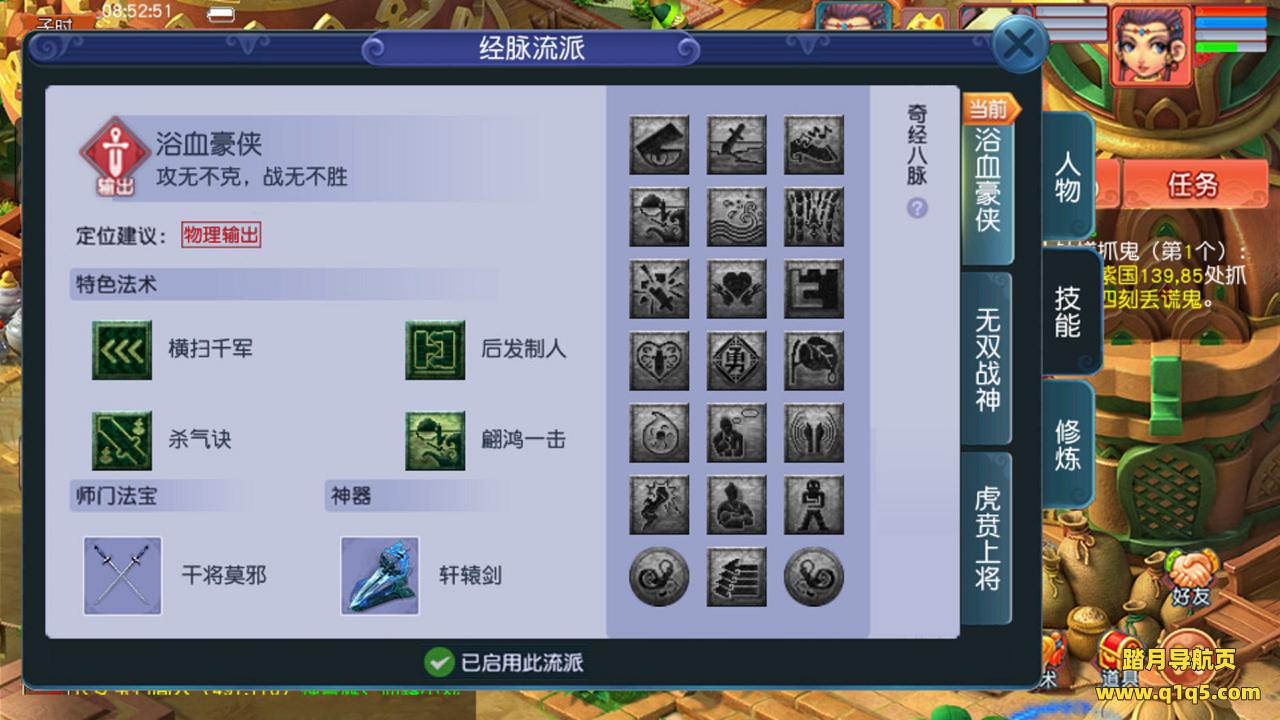Select the 横扫千军 skill icon

(122, 350)
